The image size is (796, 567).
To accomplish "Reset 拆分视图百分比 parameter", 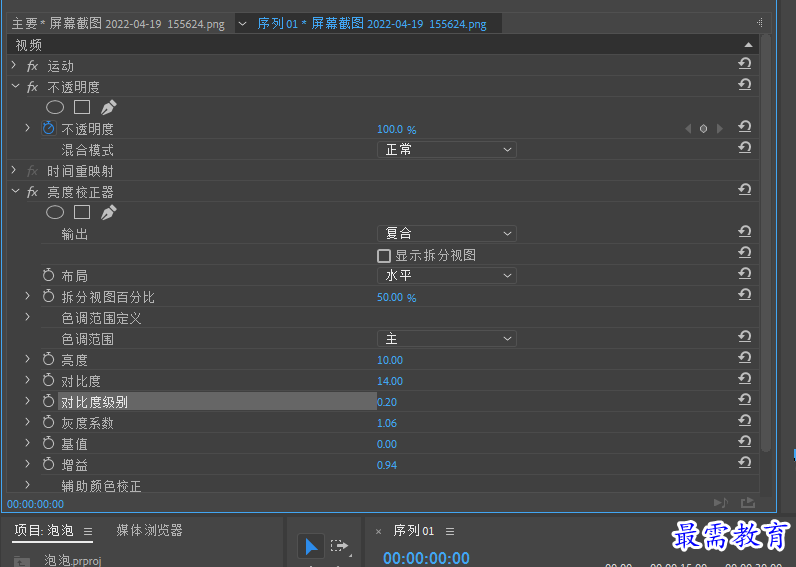I will coord(745,294).
